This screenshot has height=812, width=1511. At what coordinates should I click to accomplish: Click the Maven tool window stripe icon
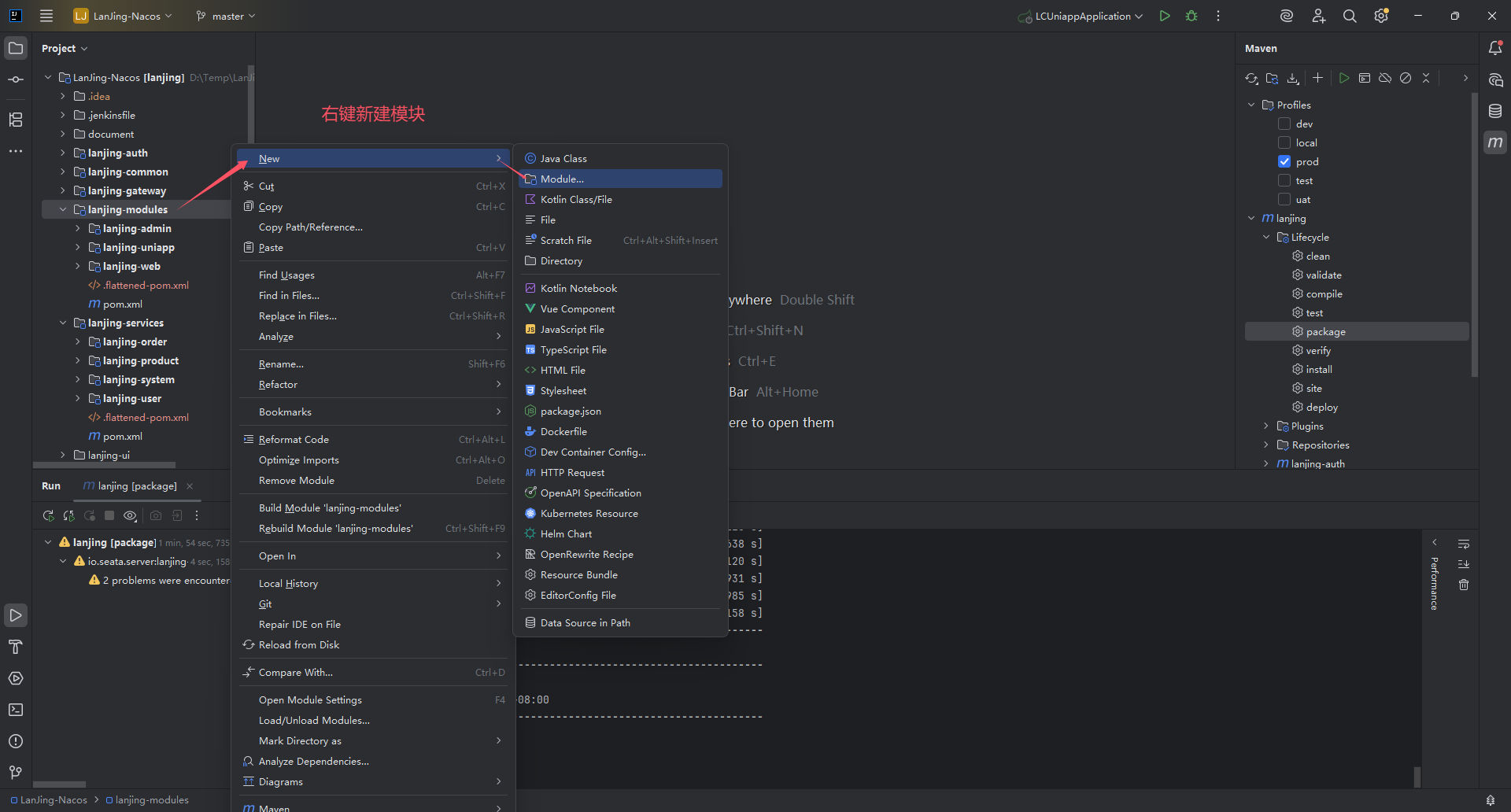pos(1495,142)
